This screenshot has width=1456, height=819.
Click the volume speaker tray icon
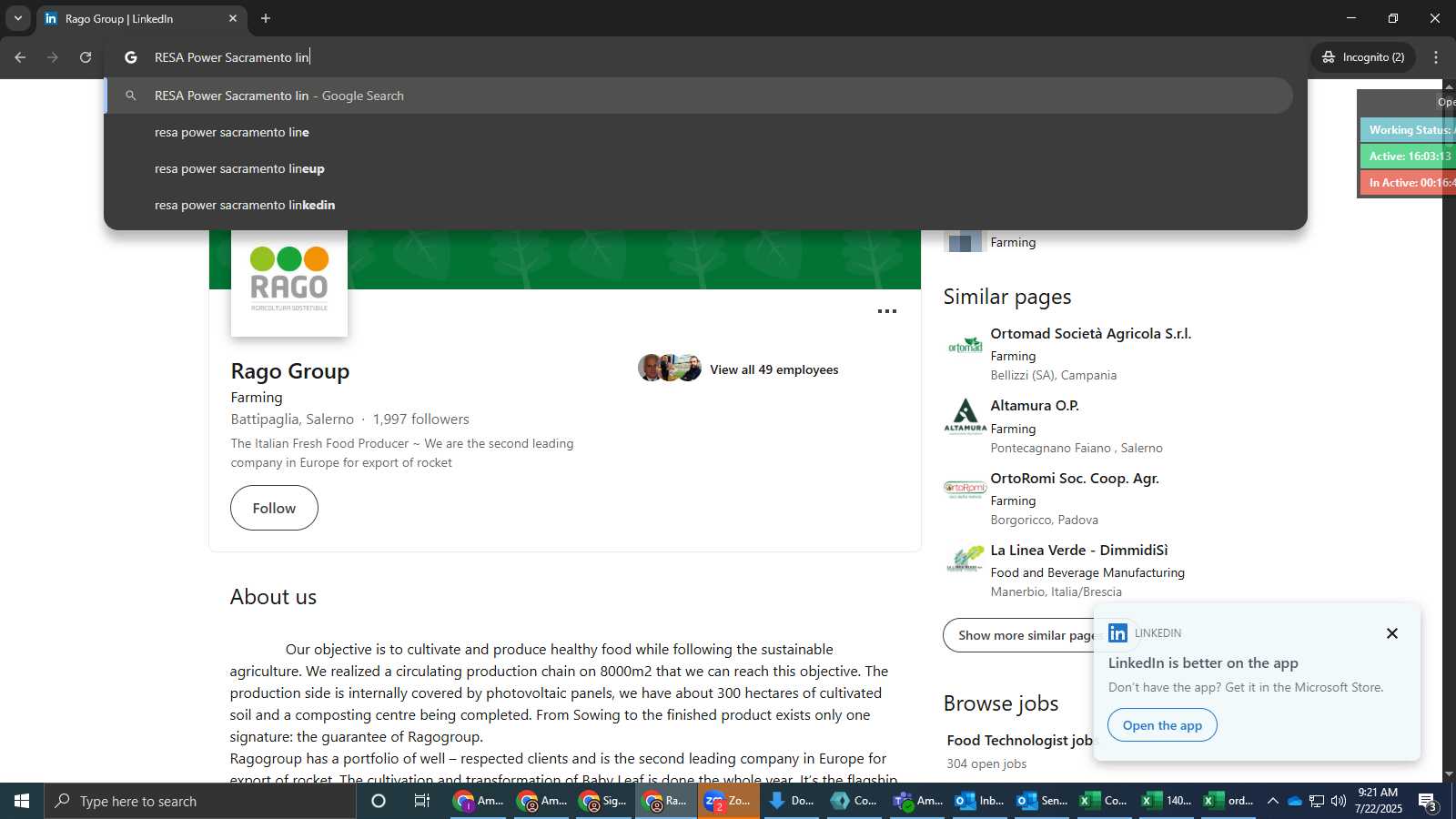(1338, 801)
